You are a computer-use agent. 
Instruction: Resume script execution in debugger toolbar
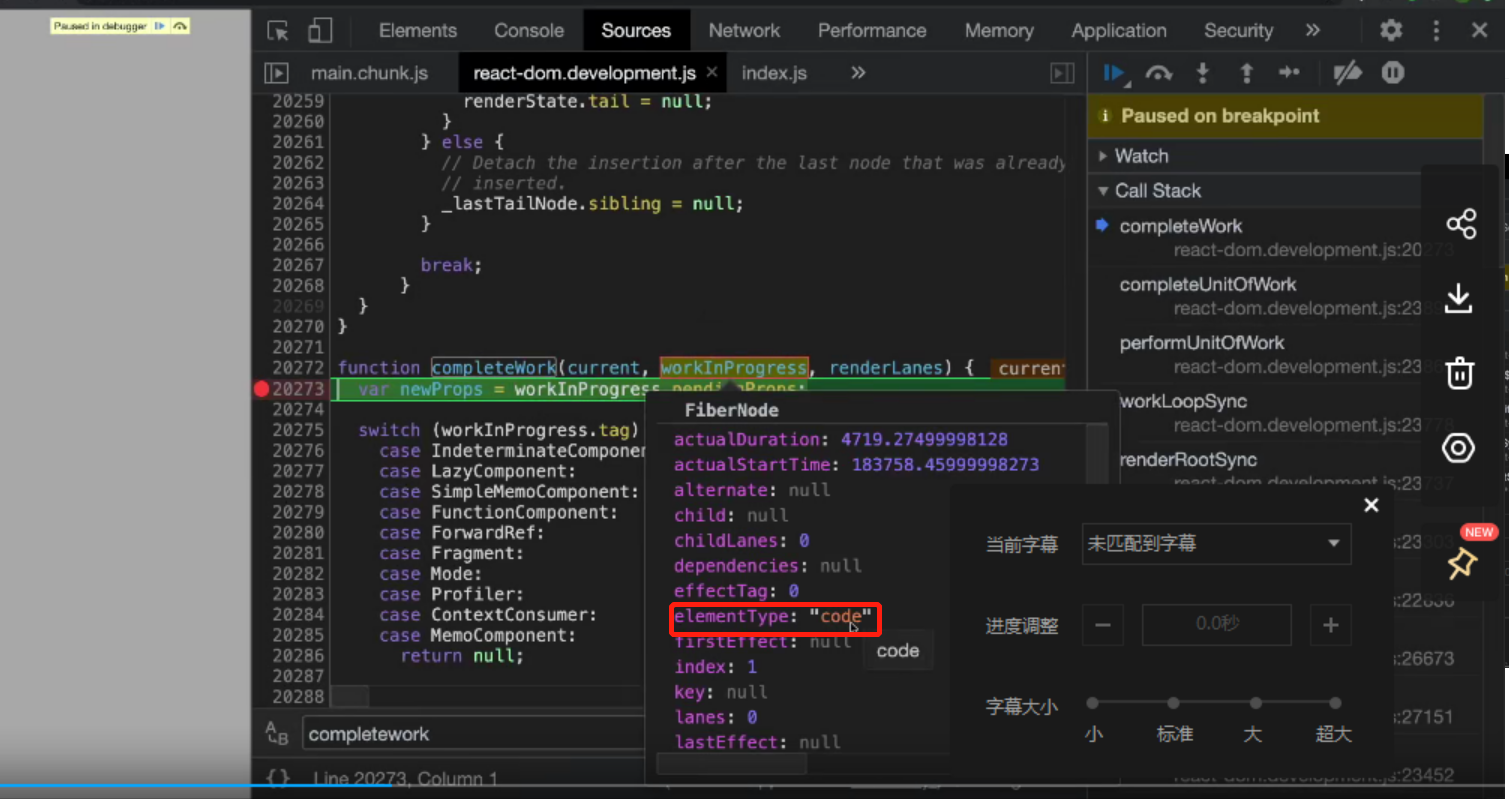pyautogui.click(x=1114, y=73)
